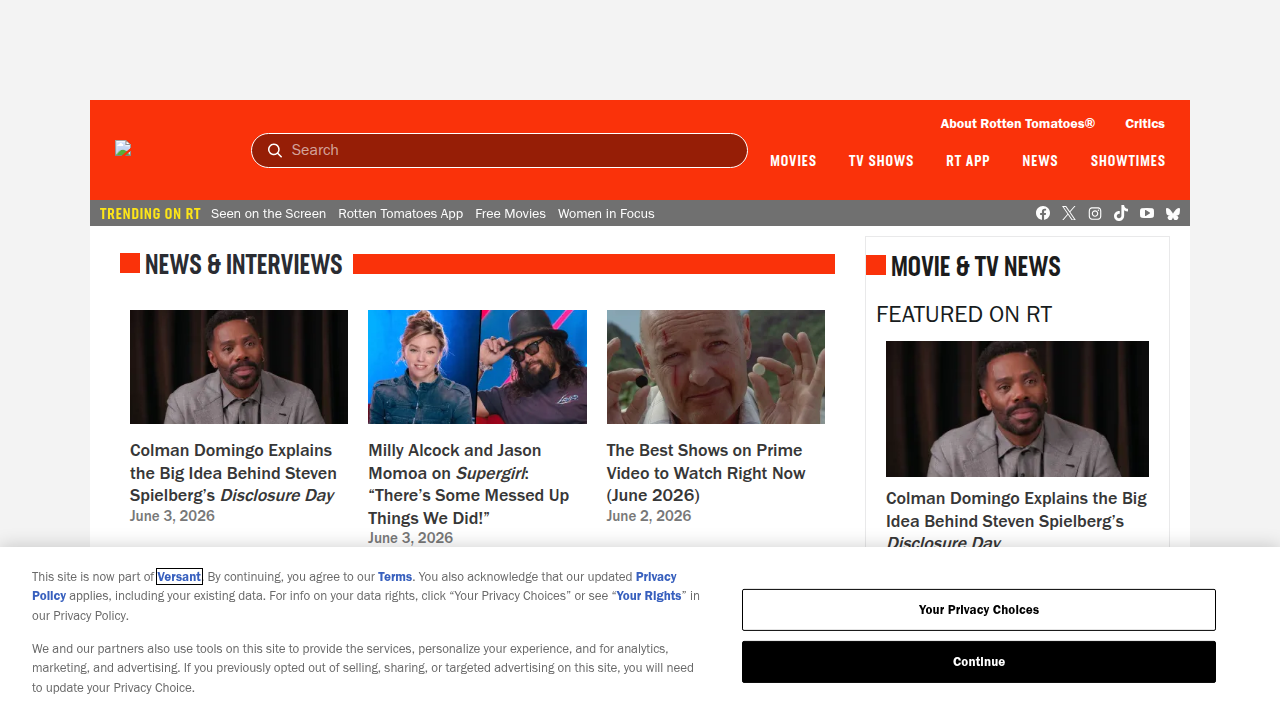The image size is (1280, 720).
Task: Select trending topic Rotten Tomatoes App
Action: 400,213
